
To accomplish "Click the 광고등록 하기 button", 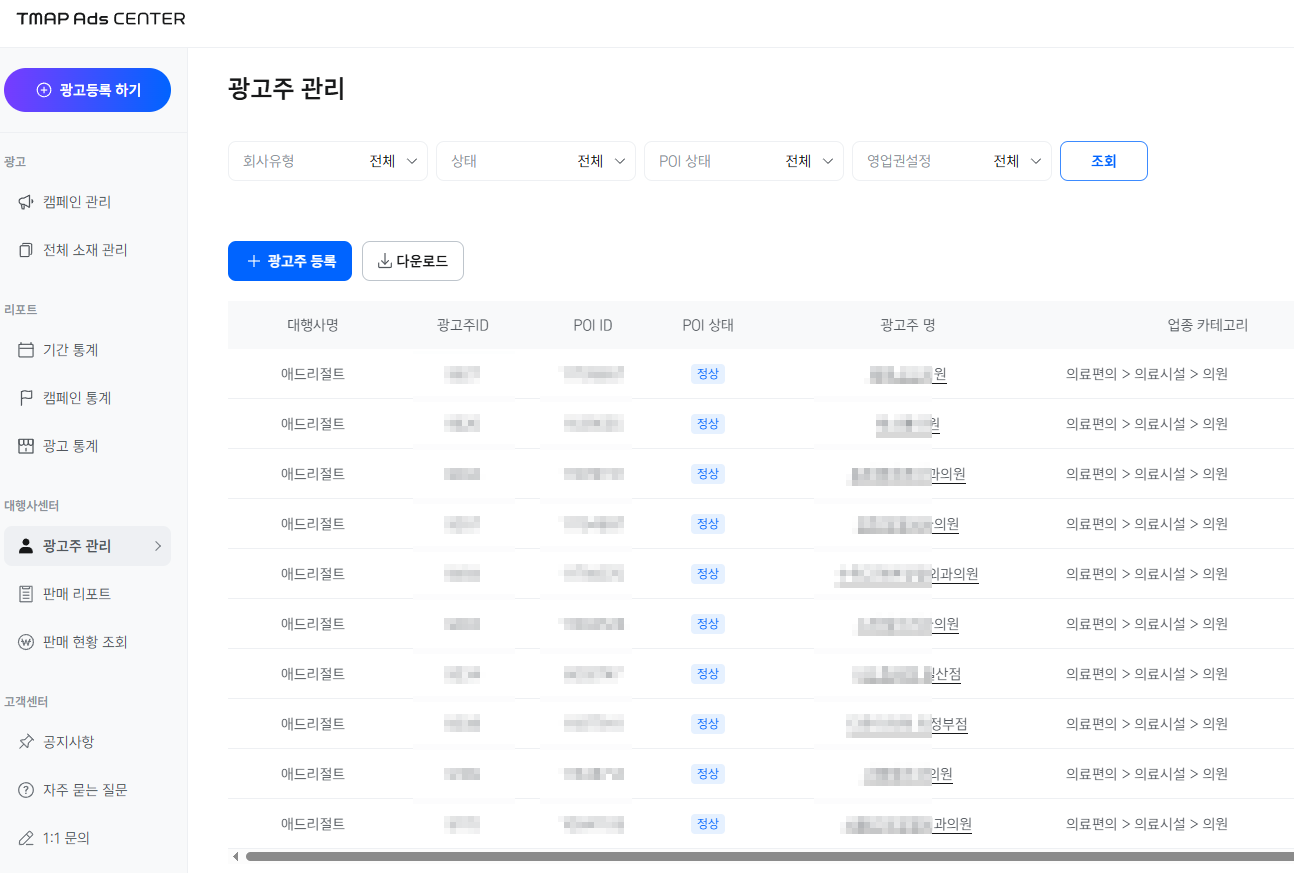I will tap(88, 90).
